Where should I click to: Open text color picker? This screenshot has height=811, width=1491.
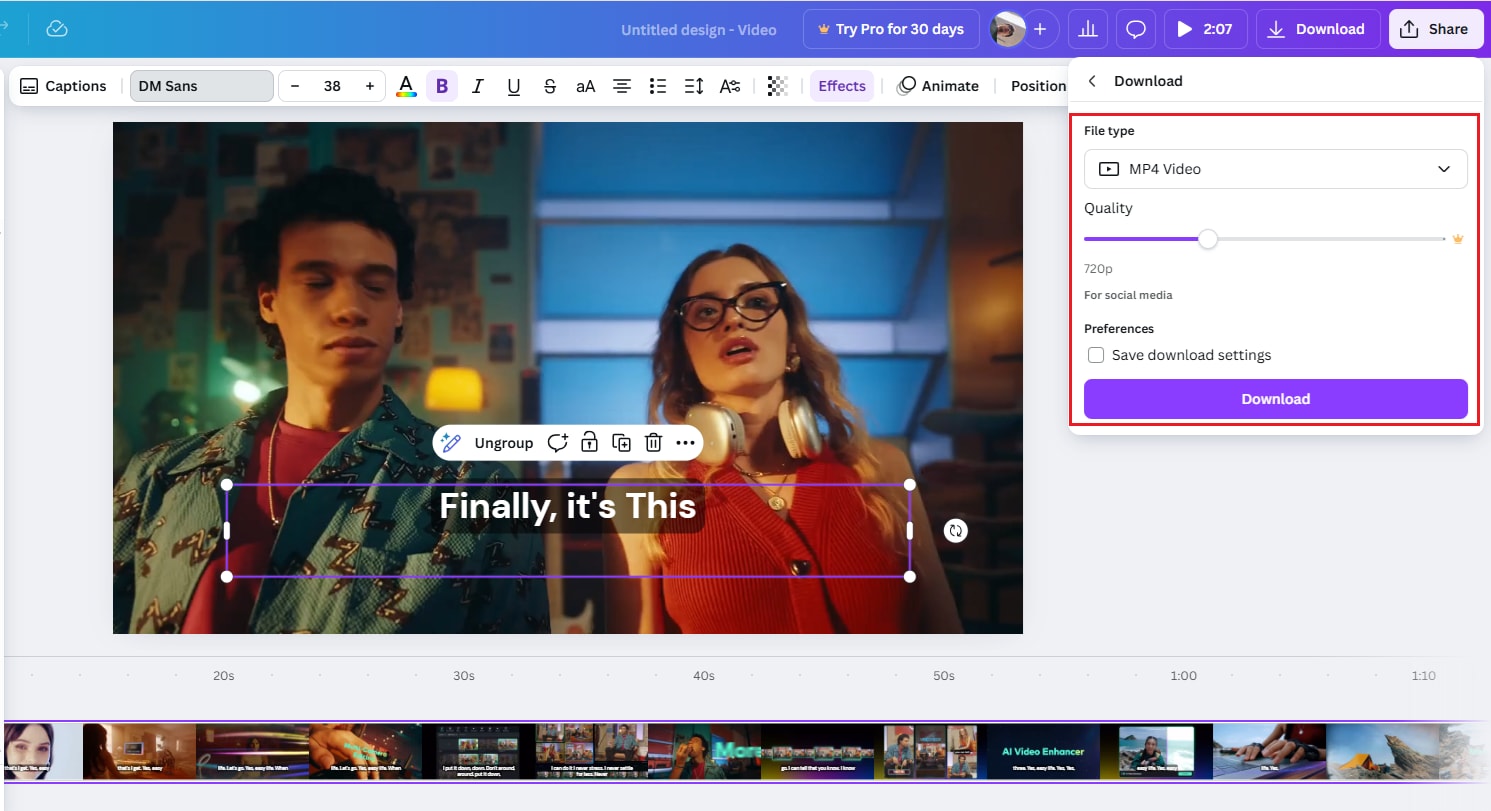click(405, 86)
